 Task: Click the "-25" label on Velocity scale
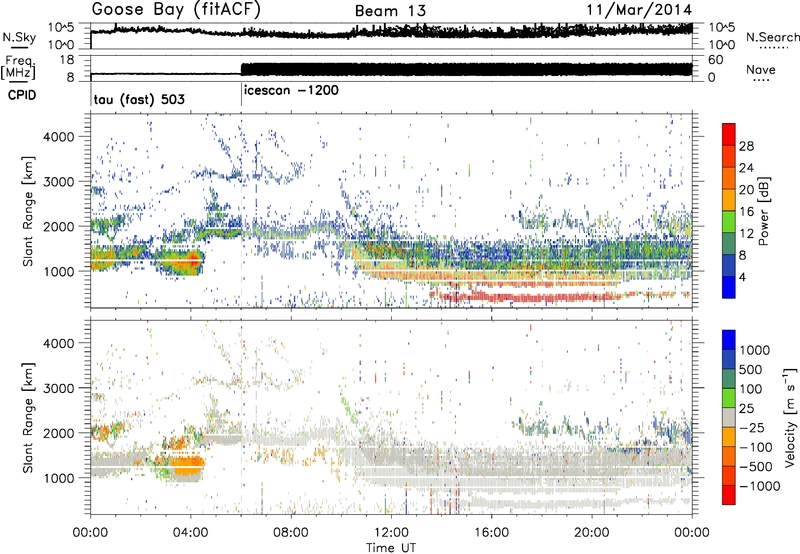pos(752,428)
